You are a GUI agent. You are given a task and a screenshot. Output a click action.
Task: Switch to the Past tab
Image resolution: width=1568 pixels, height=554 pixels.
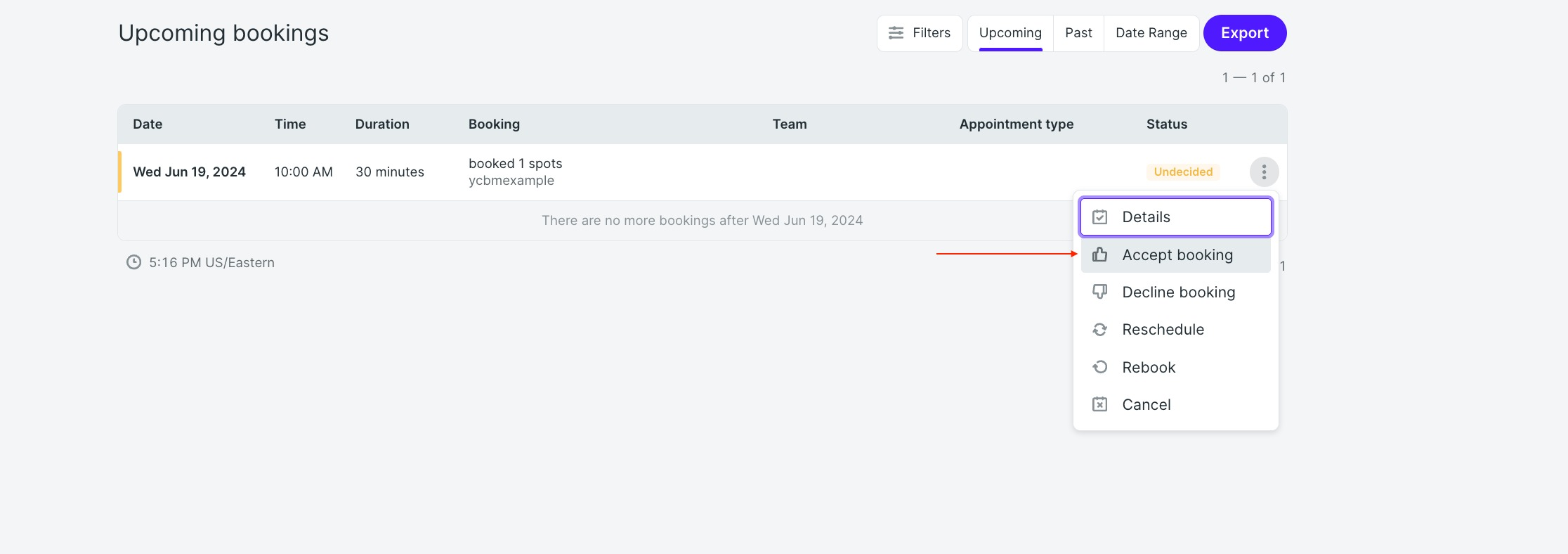(1078, 33)
